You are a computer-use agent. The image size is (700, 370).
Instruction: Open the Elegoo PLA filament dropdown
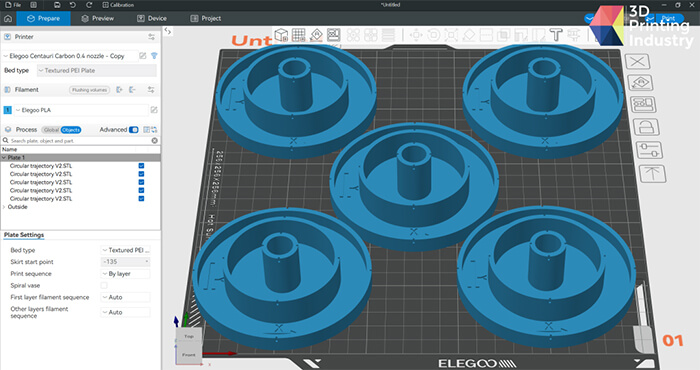[81, 110]
